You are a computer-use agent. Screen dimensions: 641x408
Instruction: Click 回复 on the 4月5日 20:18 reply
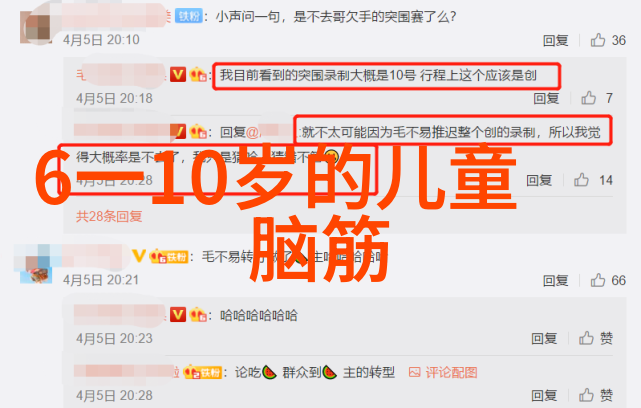coord(546,98)
